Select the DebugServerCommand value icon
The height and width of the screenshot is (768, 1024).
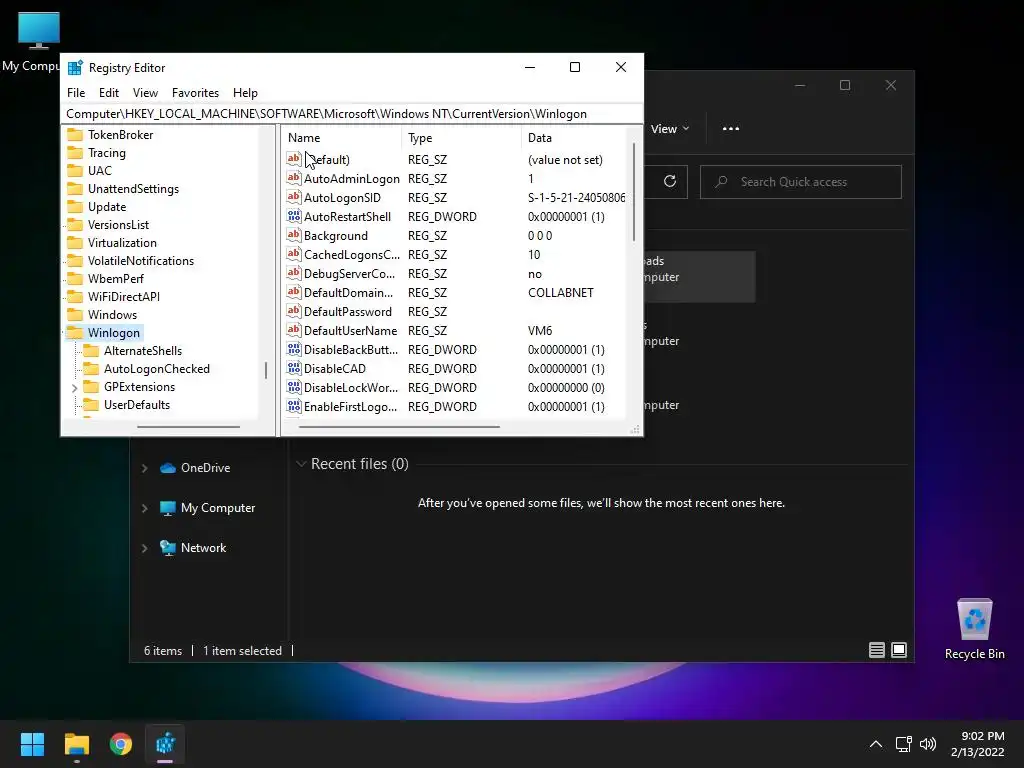[x=294, y=272]
